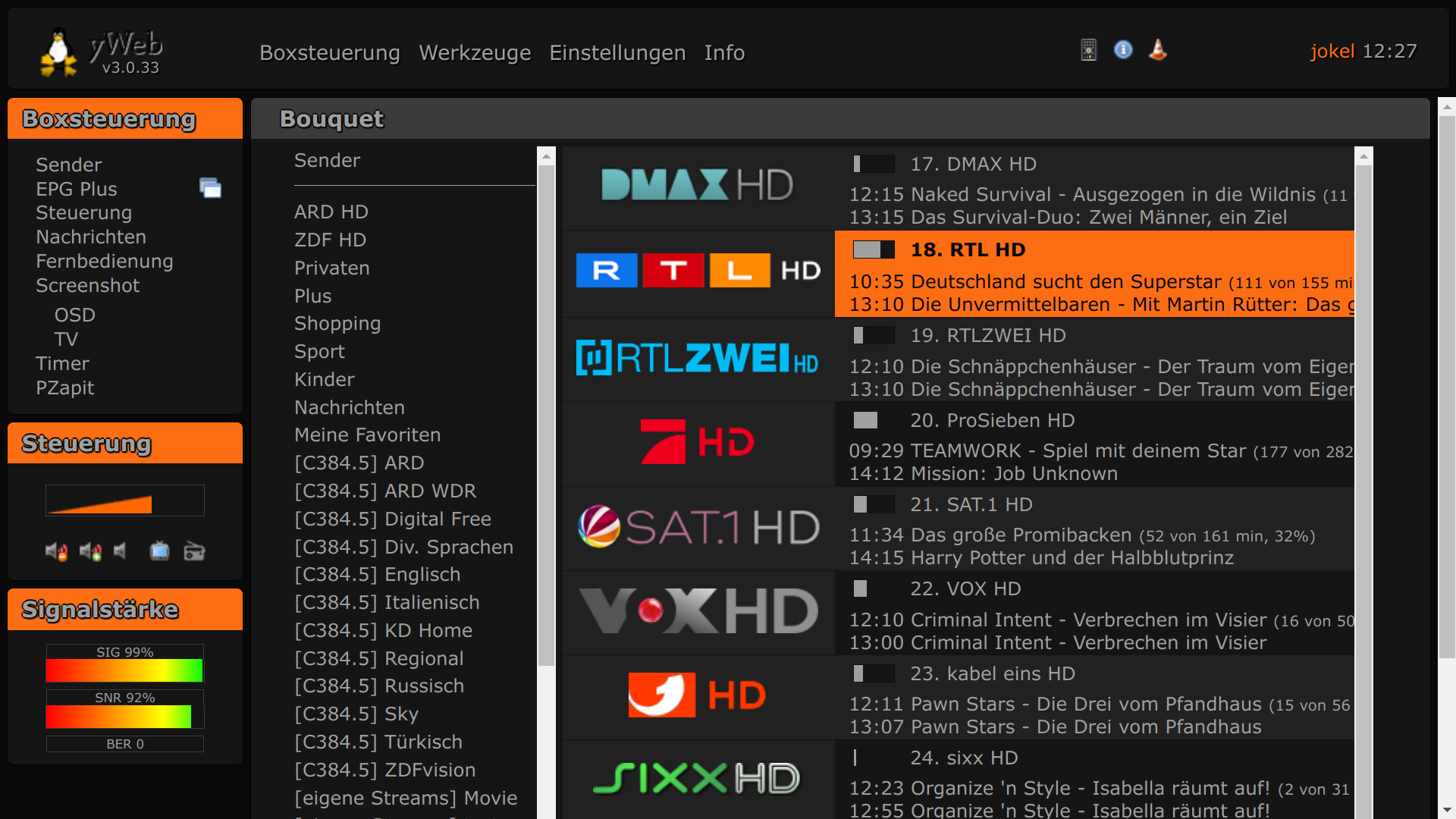The width and height of the screenshot is (1456, 819).
Task: Toggle mute with the plain speaker icon
Action: [x=120, y=551]
